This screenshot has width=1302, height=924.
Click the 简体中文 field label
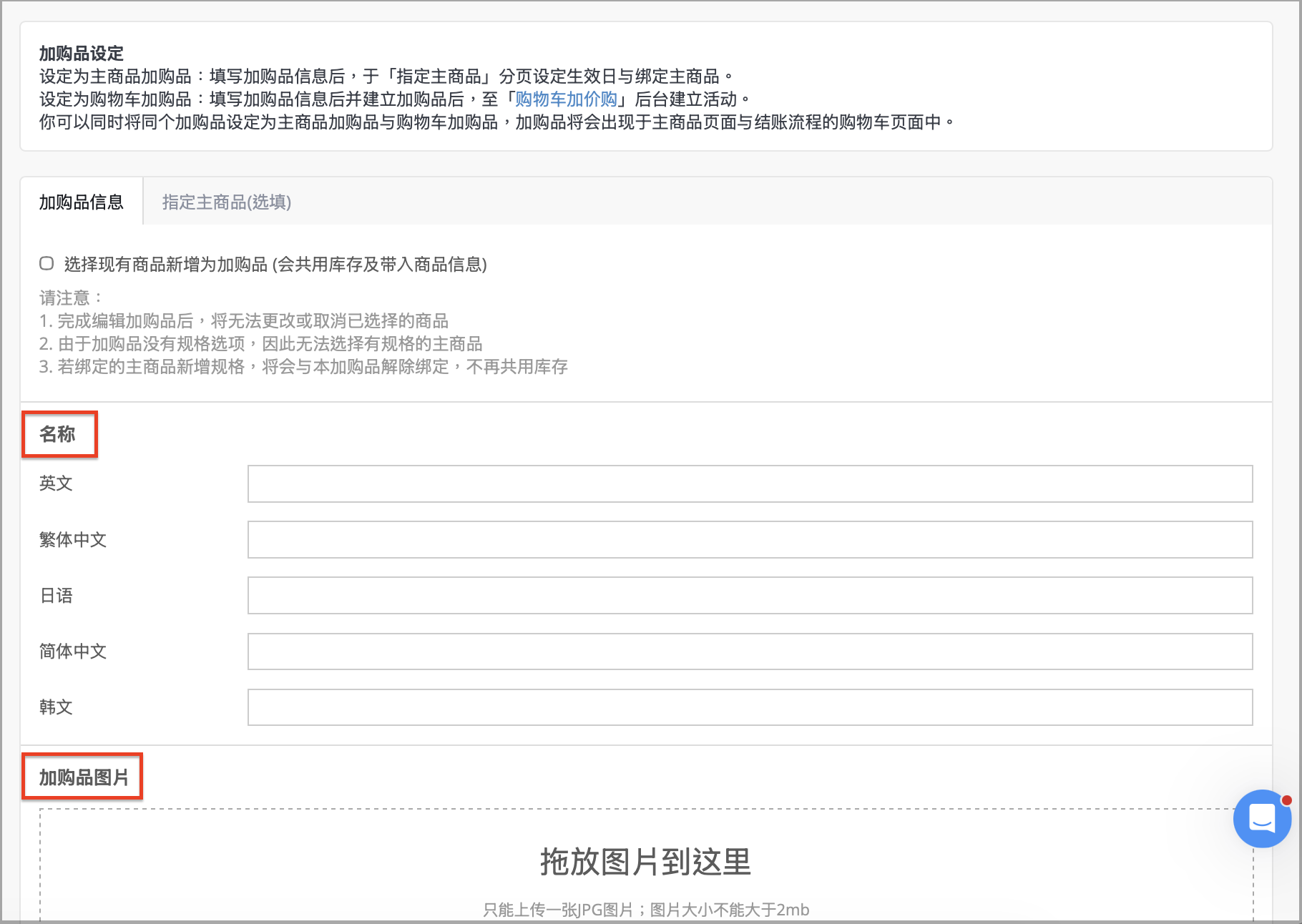pyautogui.click(x=73, y=651)
